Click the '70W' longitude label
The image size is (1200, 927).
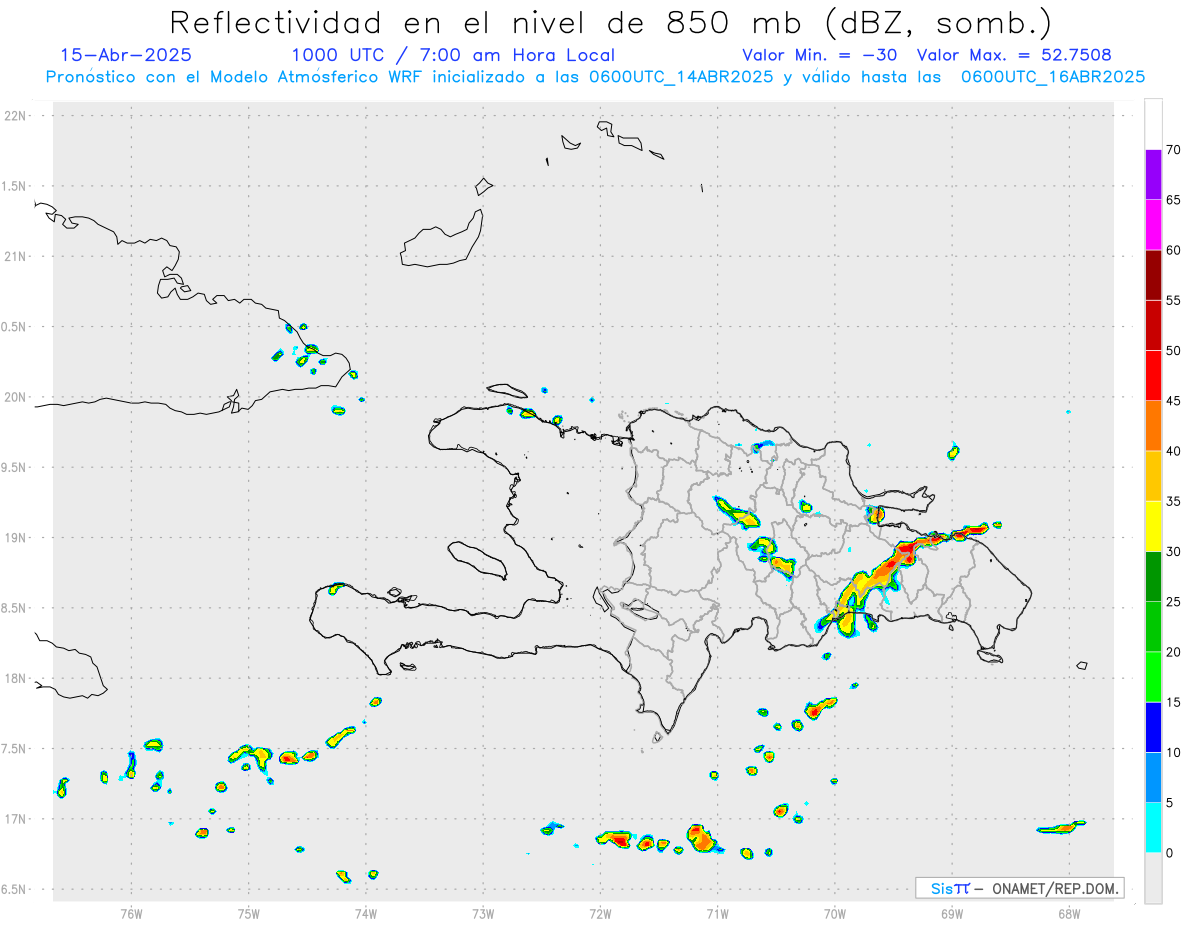(x=835, y=913)
